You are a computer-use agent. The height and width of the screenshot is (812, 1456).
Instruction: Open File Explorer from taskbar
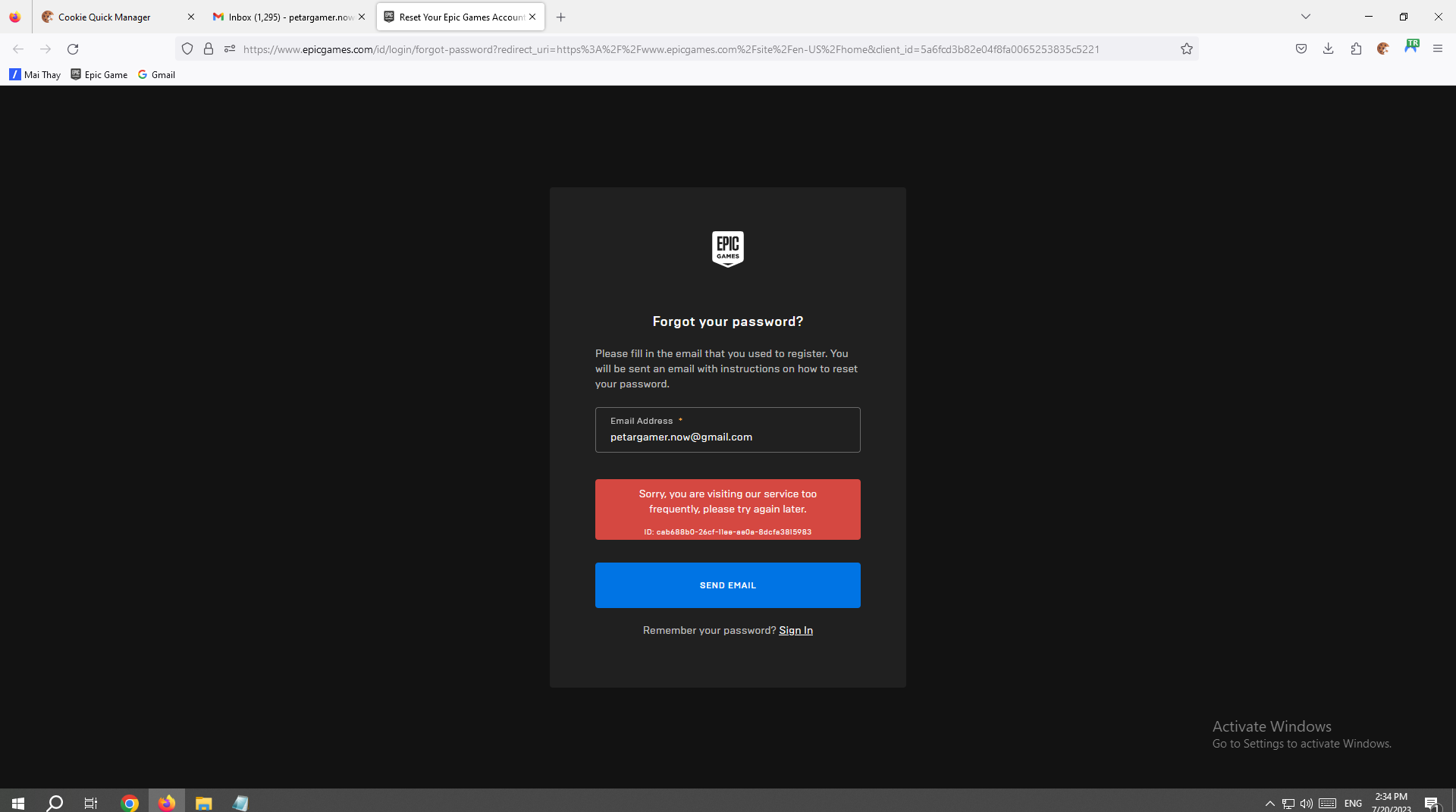coord(203,802)
